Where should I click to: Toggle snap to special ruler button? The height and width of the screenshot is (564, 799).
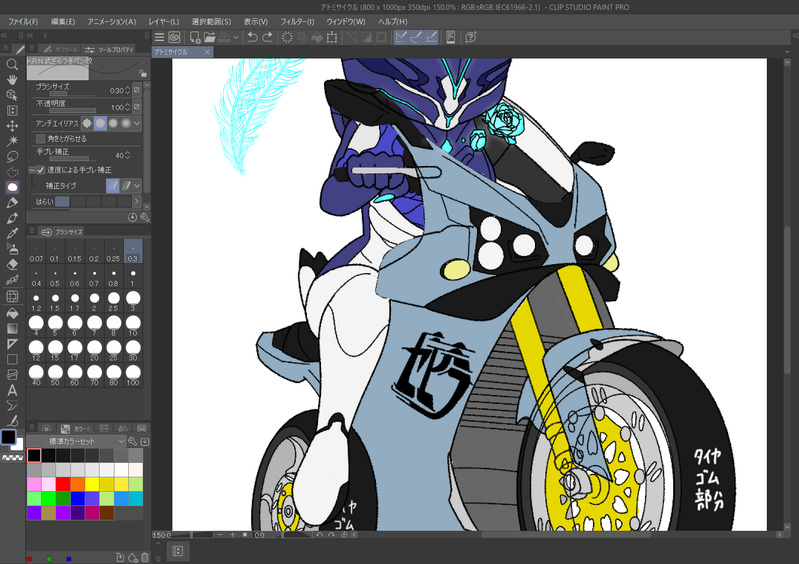coord(416,37)
